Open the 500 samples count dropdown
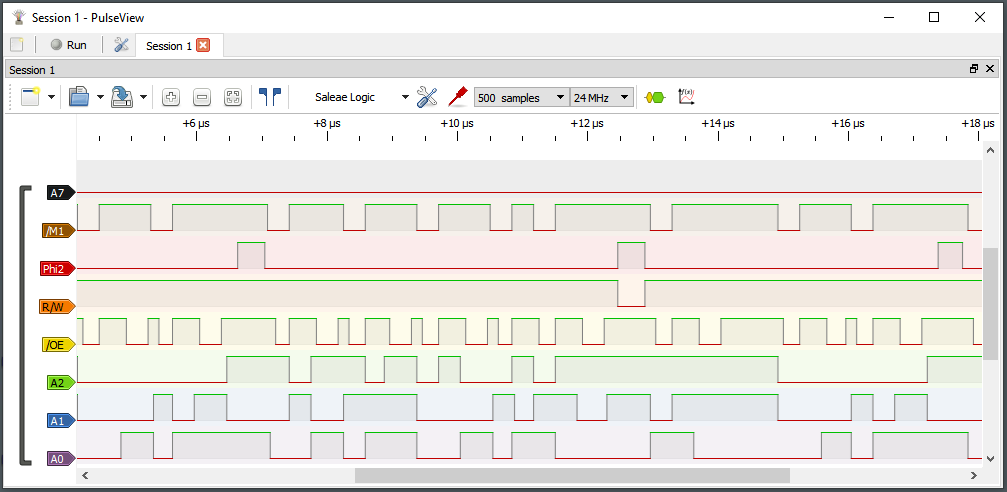The width and height of the screenshot is (1007, 492). point(521,97)
